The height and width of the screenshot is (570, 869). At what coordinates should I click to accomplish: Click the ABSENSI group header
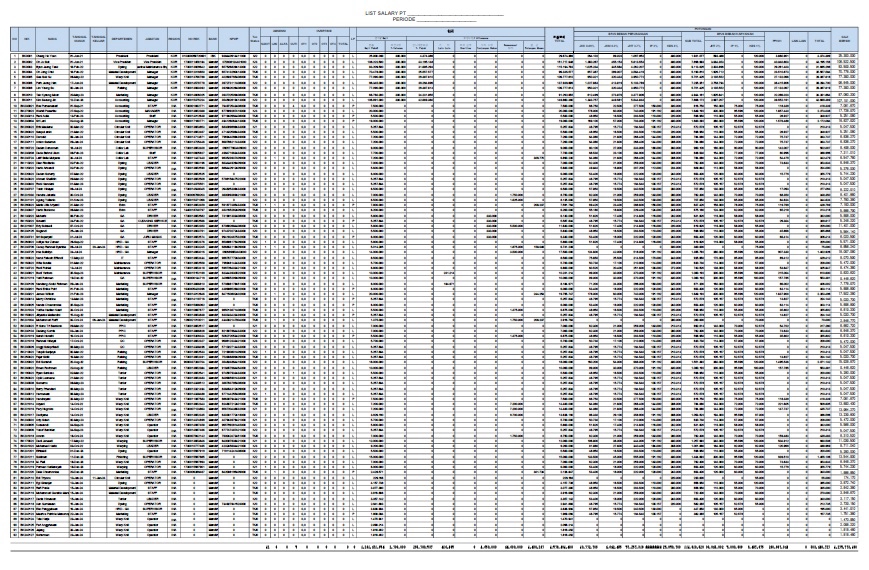(x=279, y=31)
